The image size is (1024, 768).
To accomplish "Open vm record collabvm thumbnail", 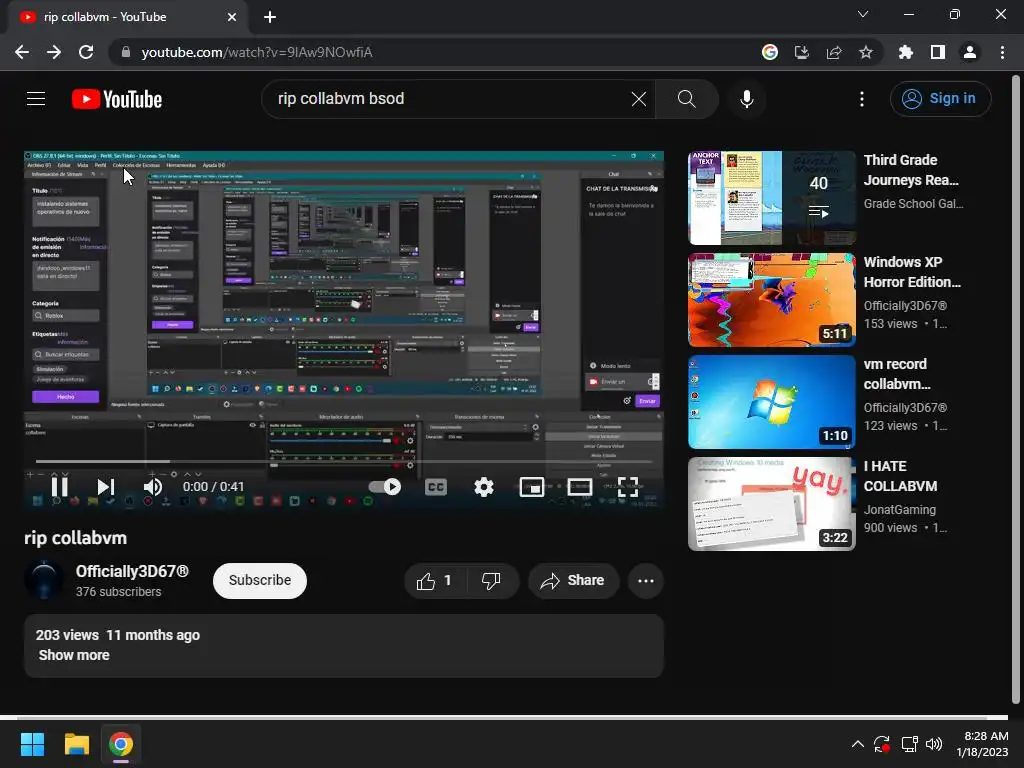I will (x=771, y=402).
